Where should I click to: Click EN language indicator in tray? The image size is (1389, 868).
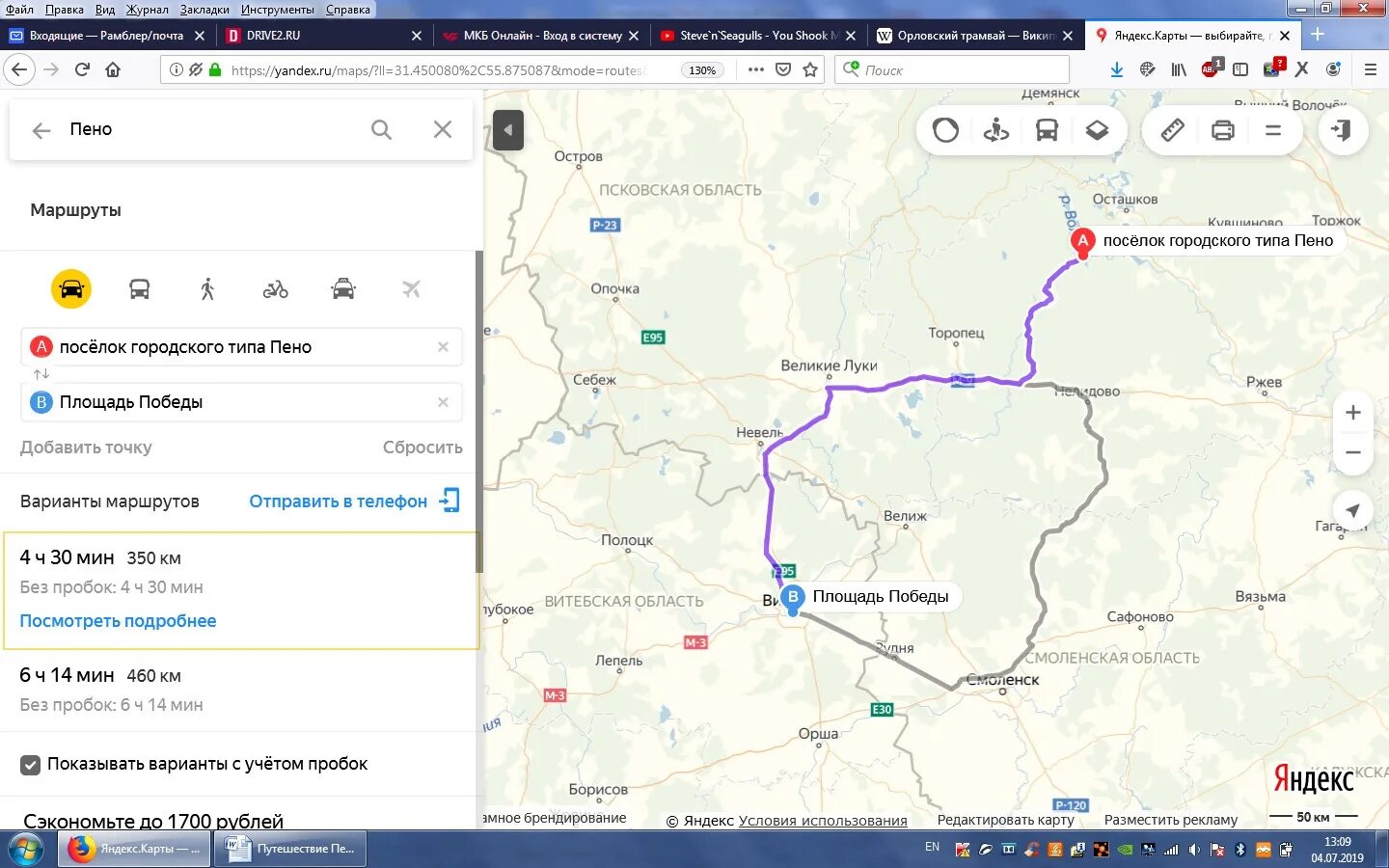point(932,847)
